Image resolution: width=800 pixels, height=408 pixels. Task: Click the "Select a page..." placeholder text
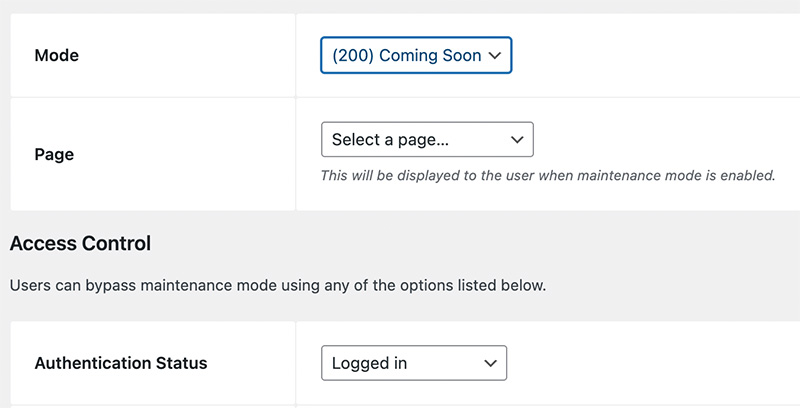[390, 140]
